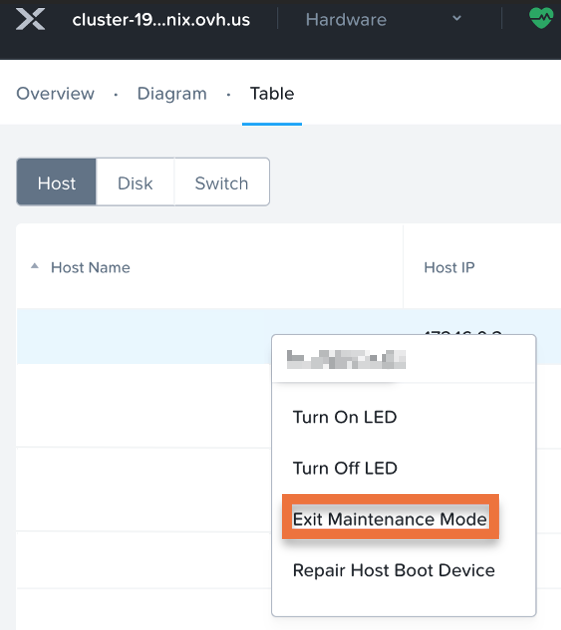Viewport: 561px width, 630px height.
Task: Switch to the Overview tab
Action: click(x=55, y=94)
